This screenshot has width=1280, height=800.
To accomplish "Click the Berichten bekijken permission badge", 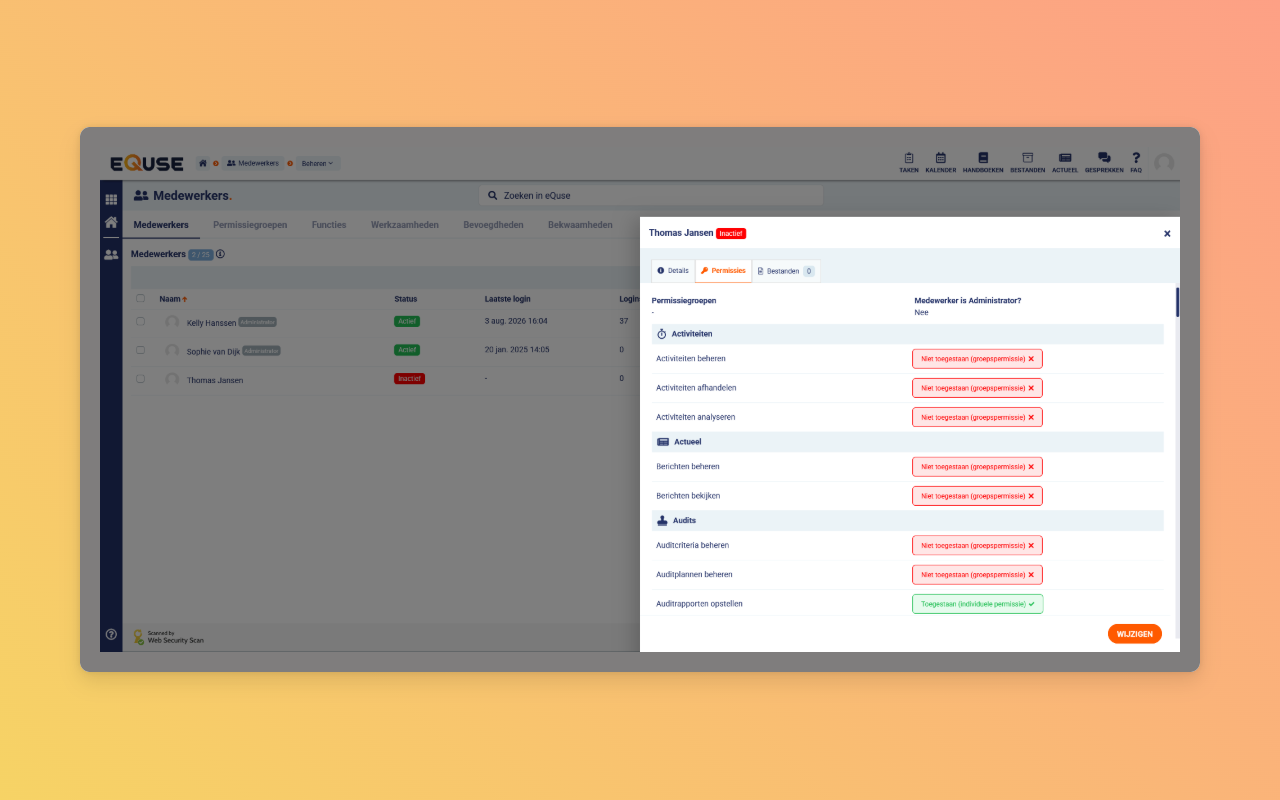I will [977, 495].
